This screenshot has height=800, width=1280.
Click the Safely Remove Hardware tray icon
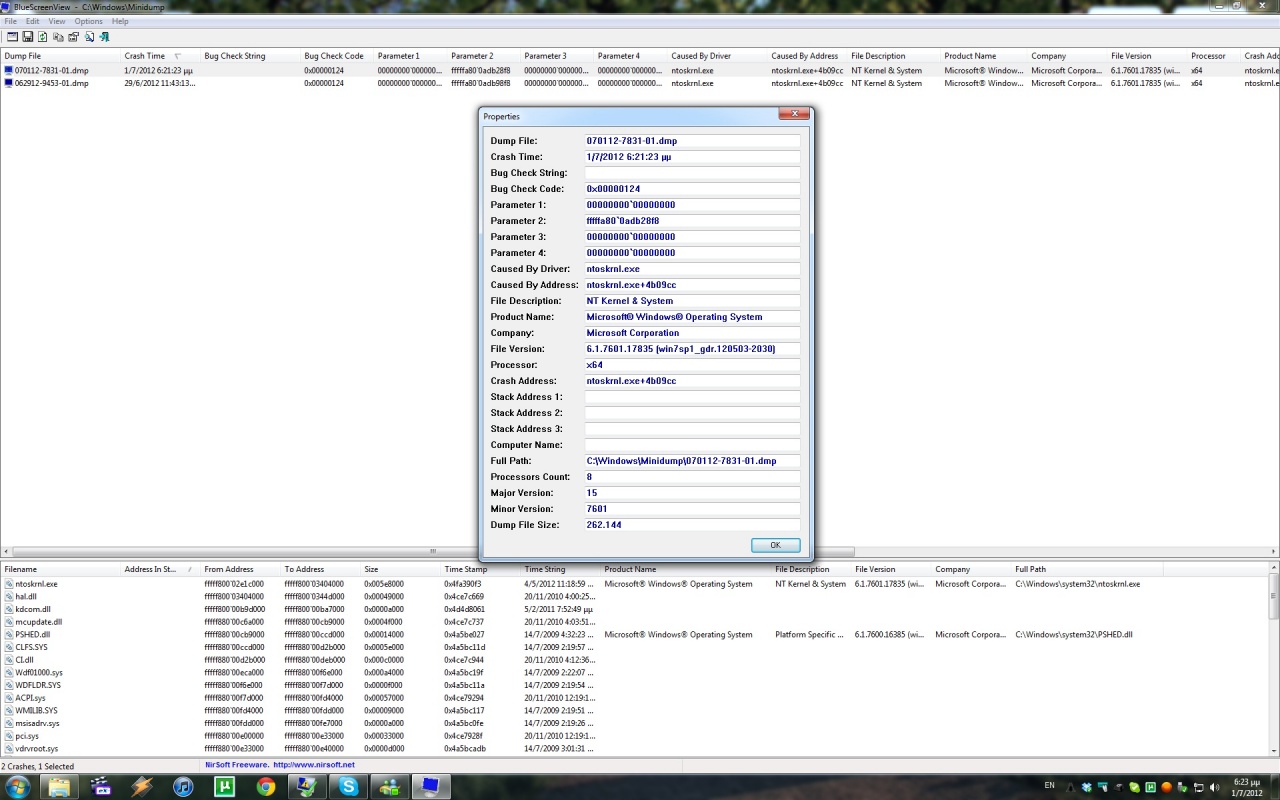[1182, 787]
